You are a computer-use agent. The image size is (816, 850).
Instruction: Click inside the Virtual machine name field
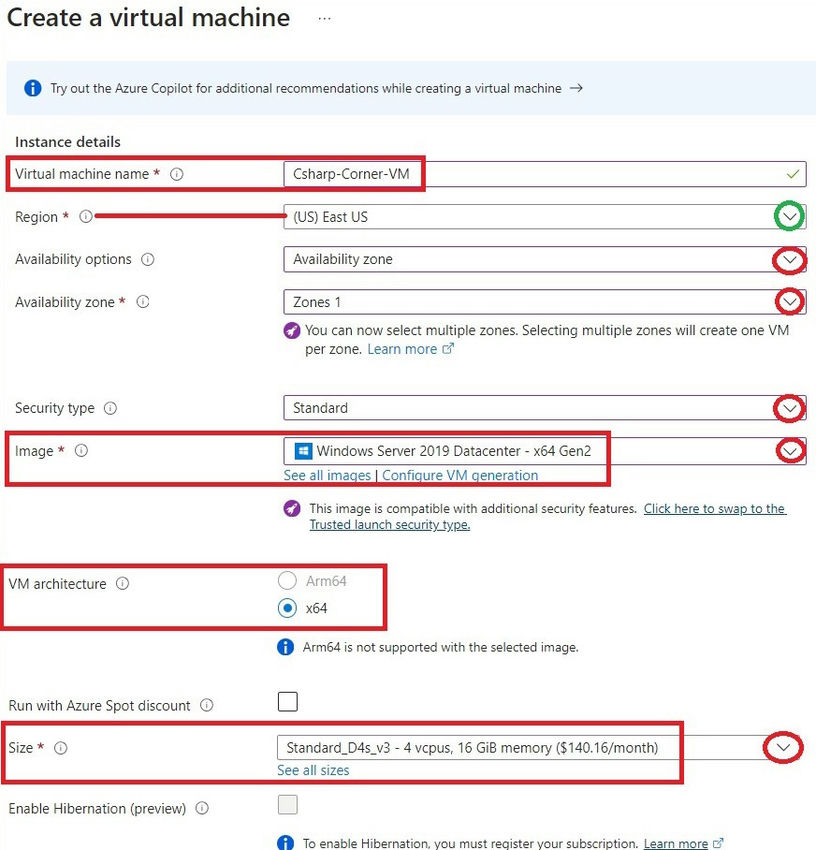click(450, 173)
